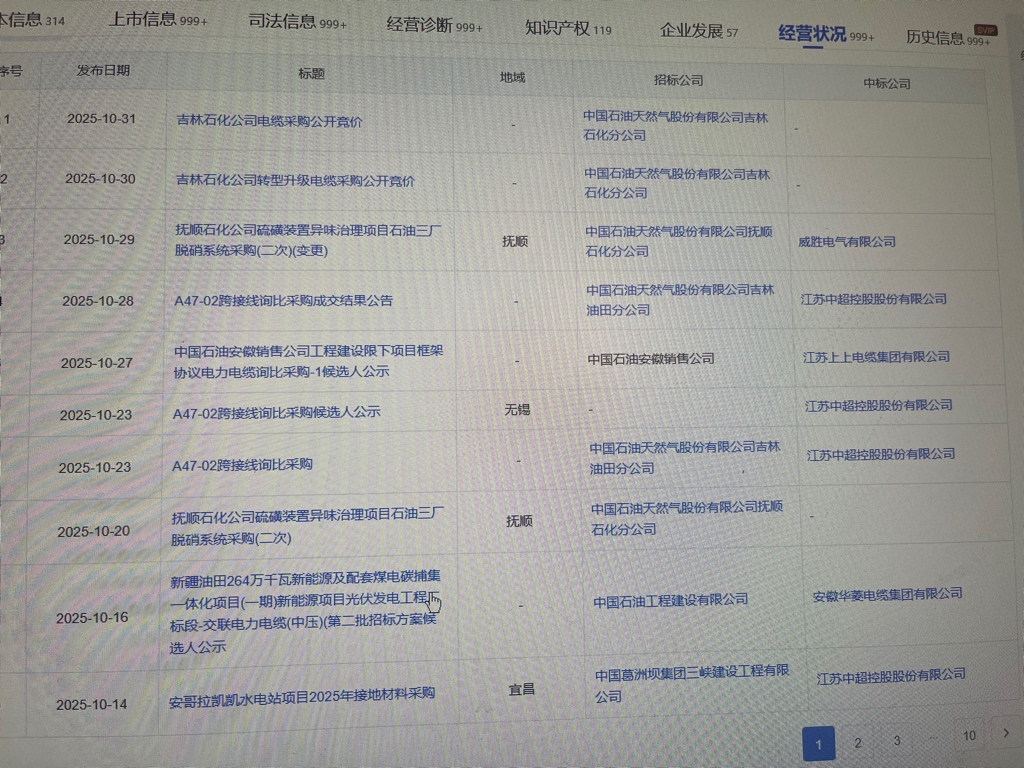The width and height of the screenshot is (1024, 768).
Task: Click the 标题 column header
Action: click(312, 74)
